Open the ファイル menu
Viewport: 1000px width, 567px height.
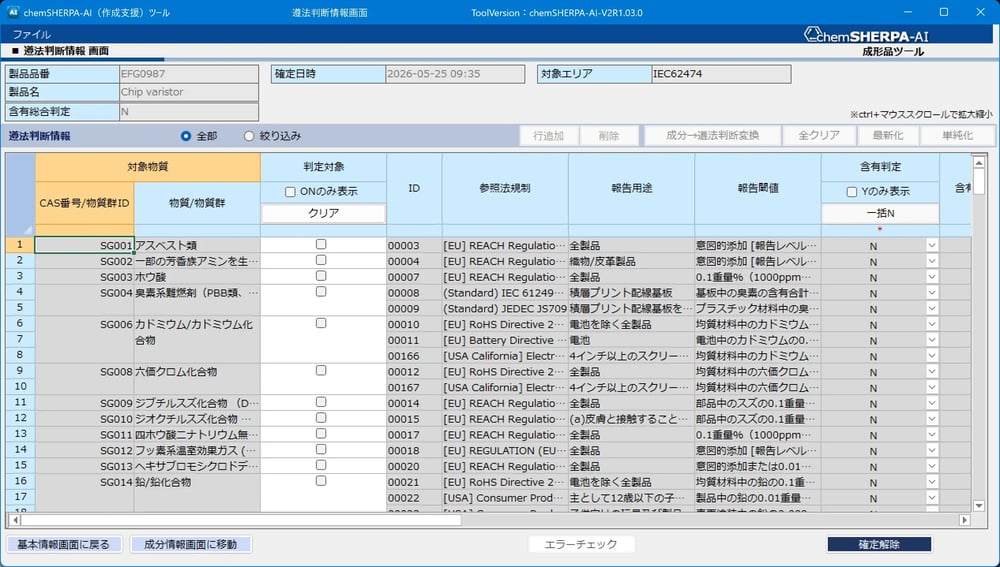pyautogui.click(x=31, y=34)
